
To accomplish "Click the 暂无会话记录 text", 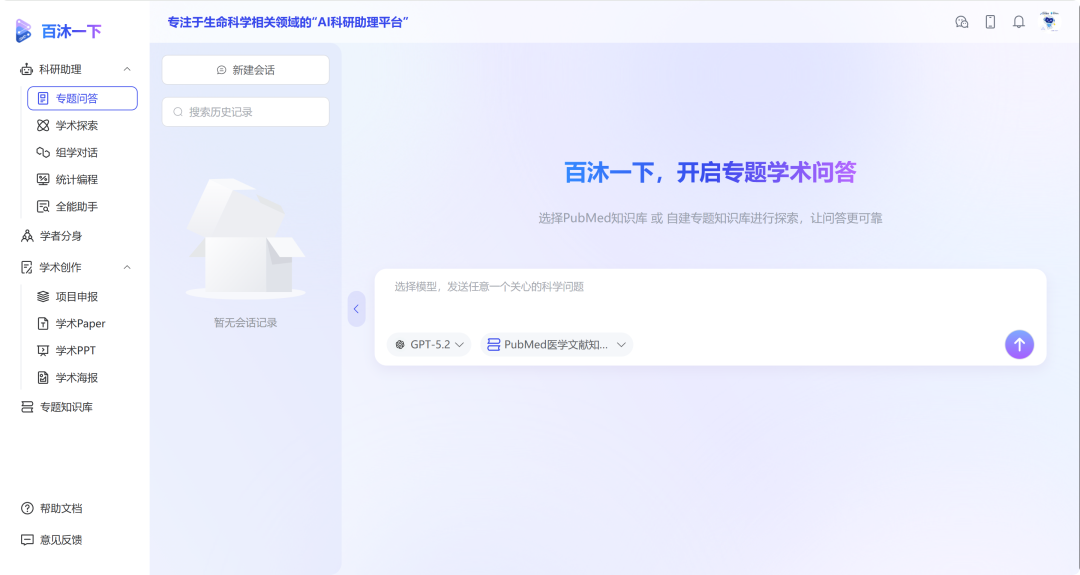I will (x=245, y=322).
